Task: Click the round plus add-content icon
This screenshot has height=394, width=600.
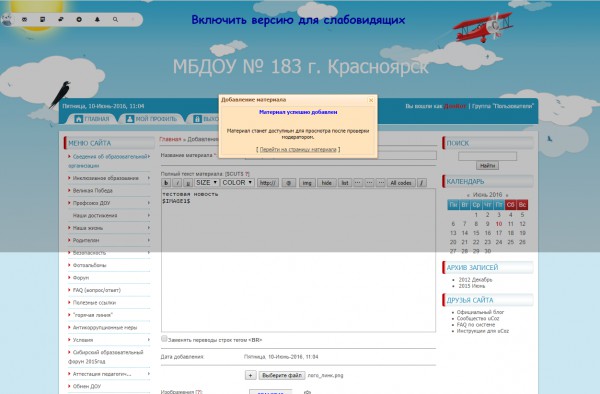Action: [79, 20]
